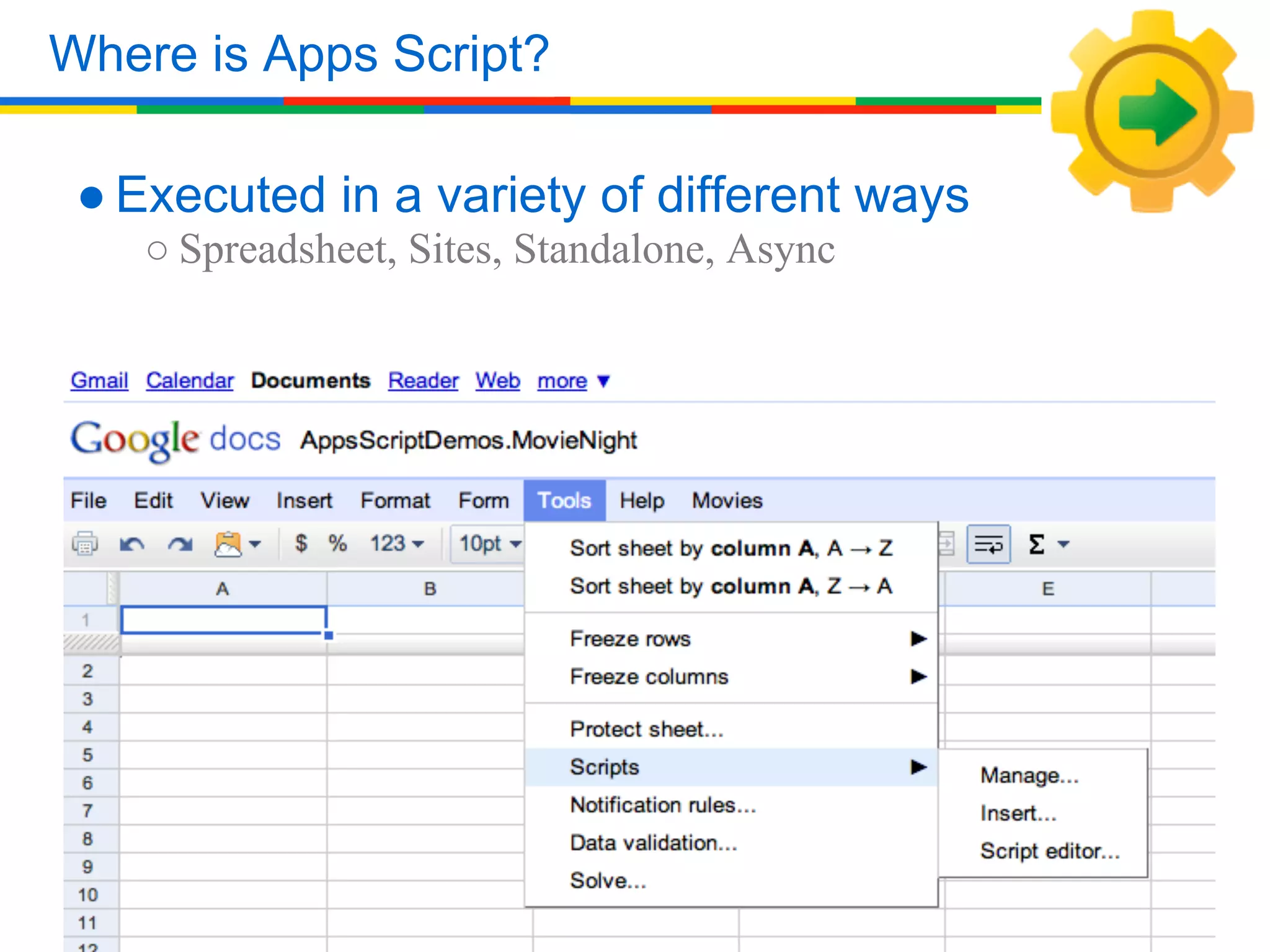Viewport: 1270px width, 952px height.
Task: Select Notification rules... menu item
Action: (x=731, y=804)
